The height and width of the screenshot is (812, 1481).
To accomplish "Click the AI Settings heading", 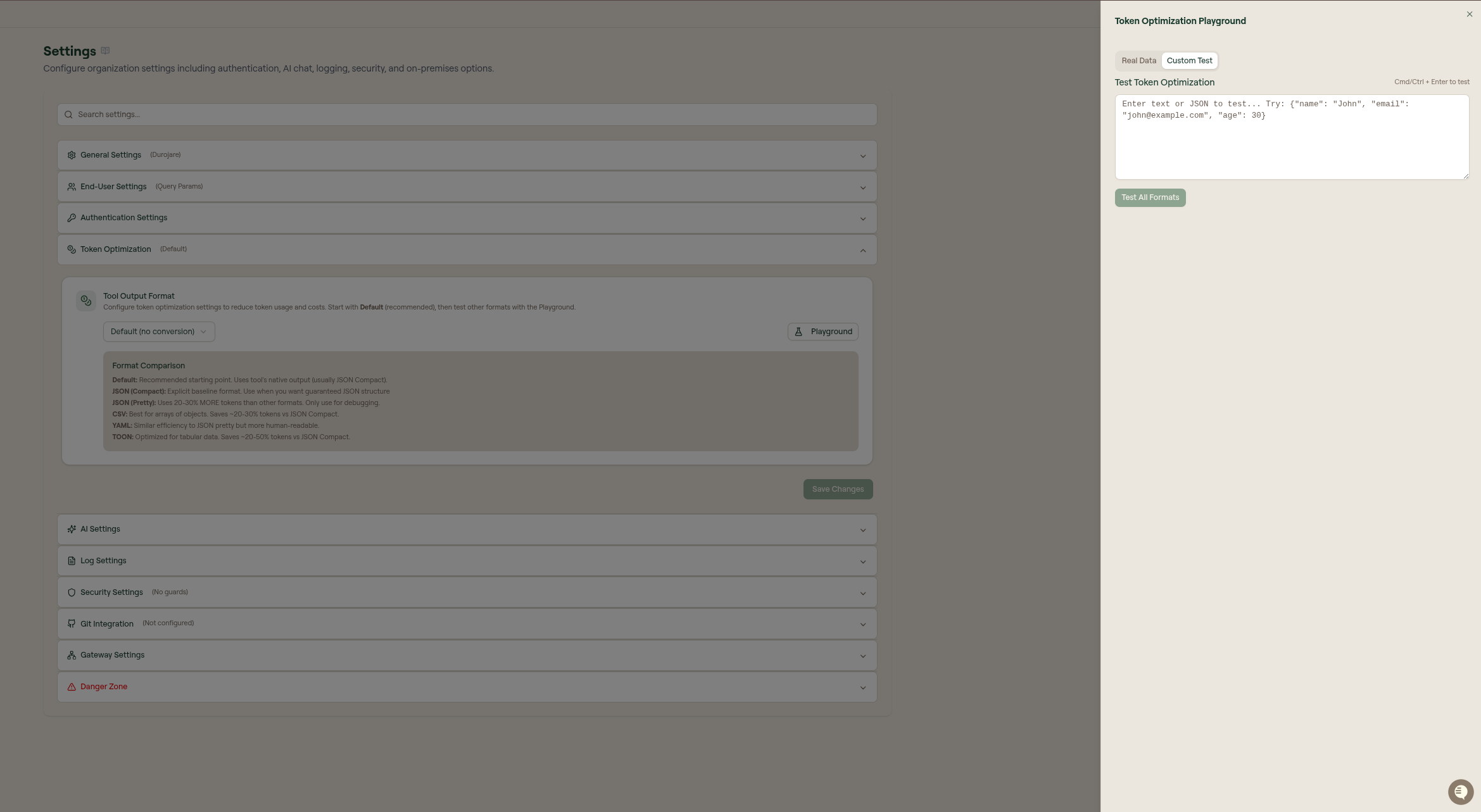I will (100, 529).
